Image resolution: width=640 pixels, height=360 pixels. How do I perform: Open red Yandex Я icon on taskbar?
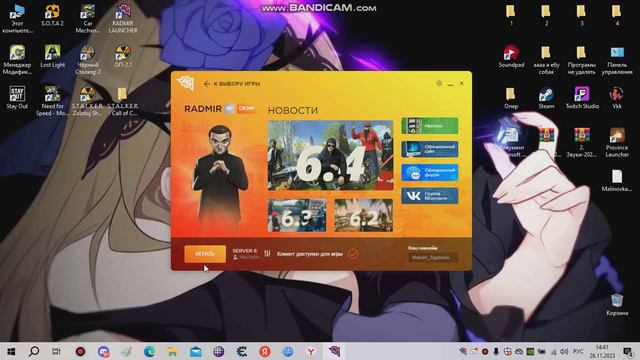tap(264, 351)
